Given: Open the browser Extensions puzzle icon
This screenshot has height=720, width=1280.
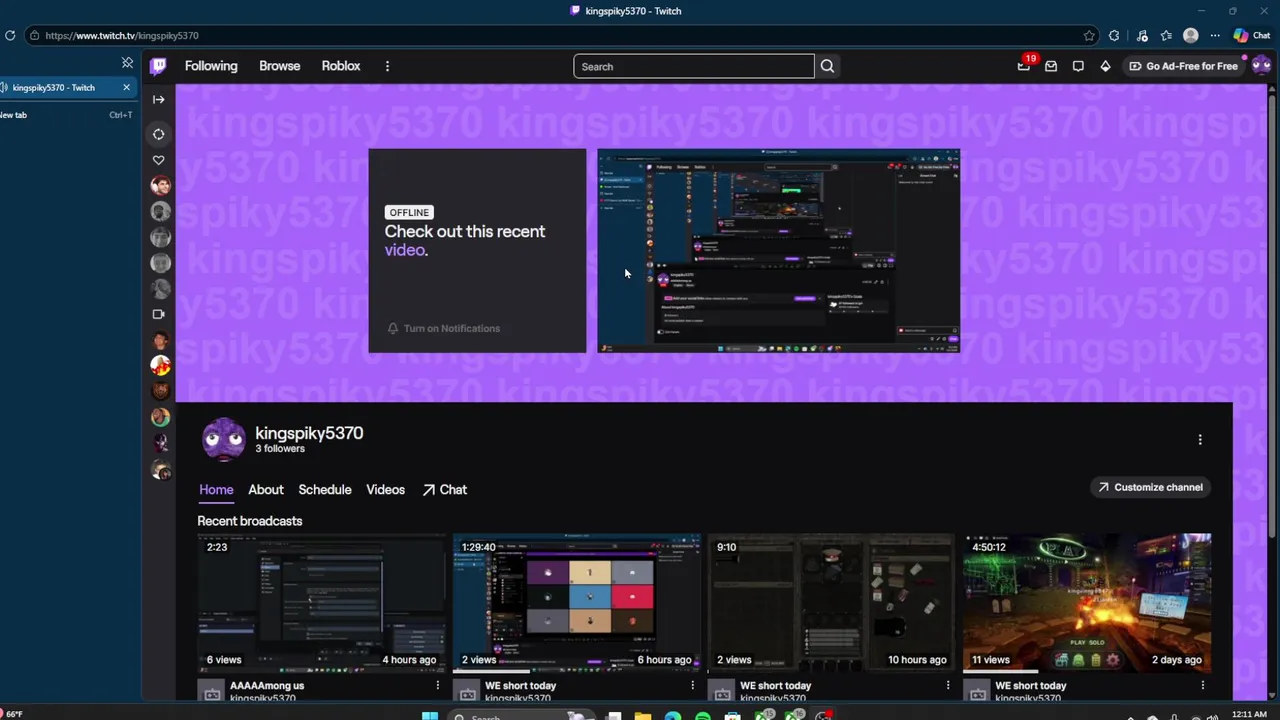Looking at the screenshot, I should point(1114,36).
